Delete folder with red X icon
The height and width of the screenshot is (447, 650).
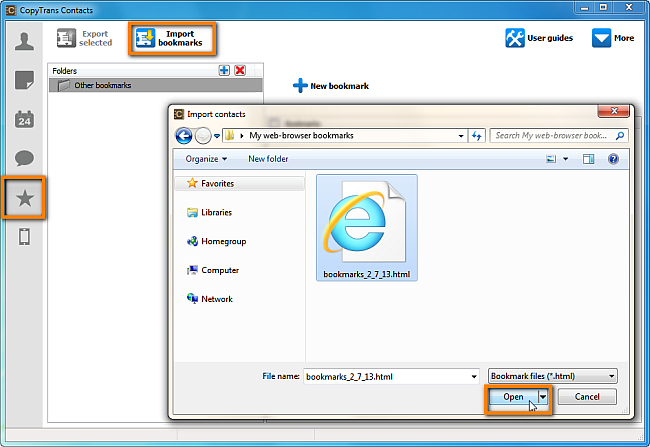(x=240, y=70)
